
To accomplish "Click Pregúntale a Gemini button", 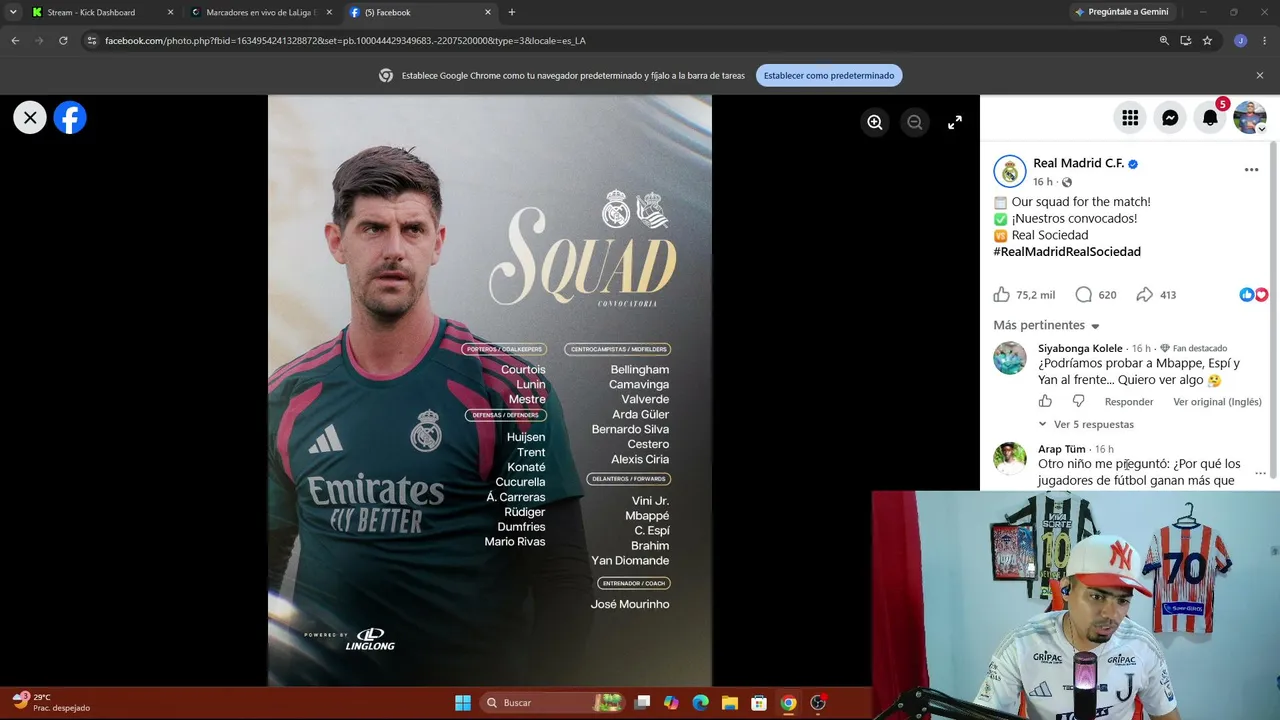I will pyautogui.click(x=1121, y=12).
